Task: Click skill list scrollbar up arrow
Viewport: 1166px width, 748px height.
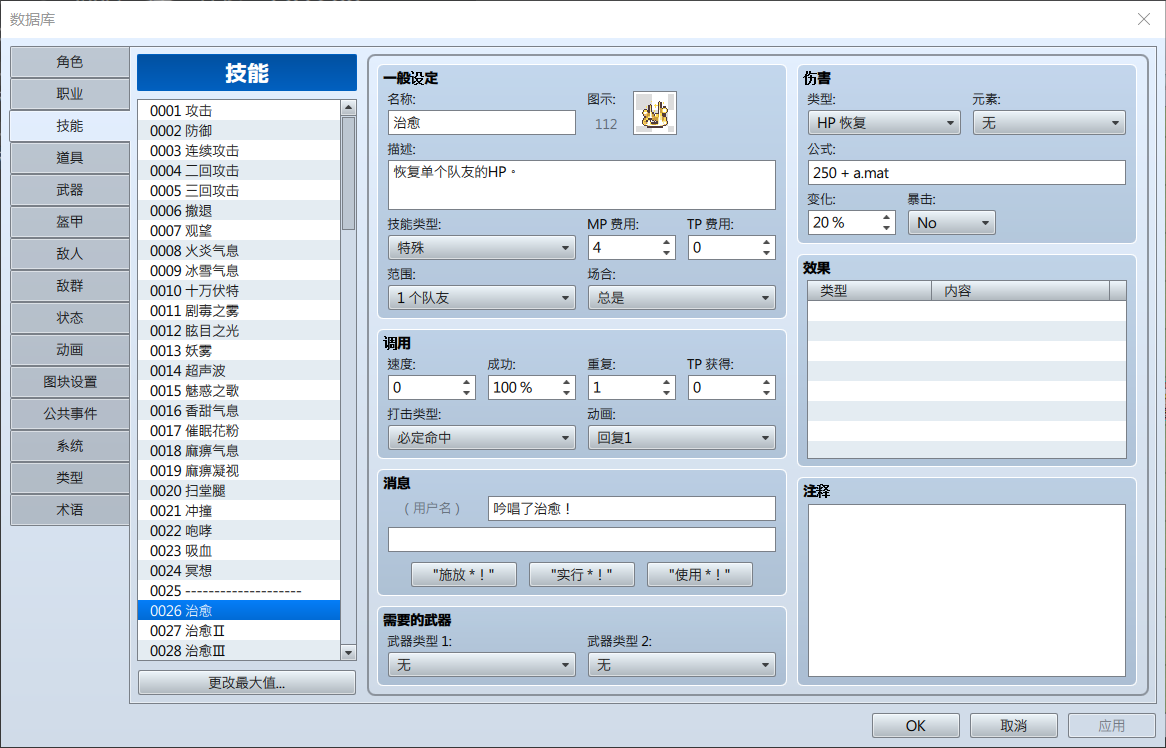Action: coord(348,108)
